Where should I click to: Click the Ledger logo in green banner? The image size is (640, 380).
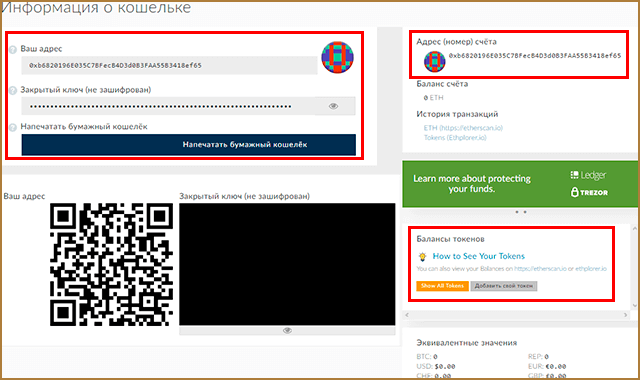point(588,175)
